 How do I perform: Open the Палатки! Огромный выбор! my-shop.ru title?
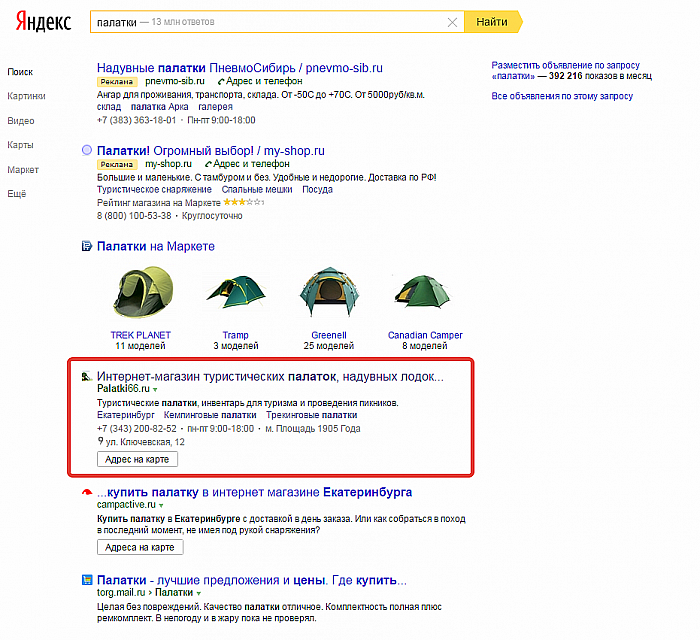click(x=211, y=151)
